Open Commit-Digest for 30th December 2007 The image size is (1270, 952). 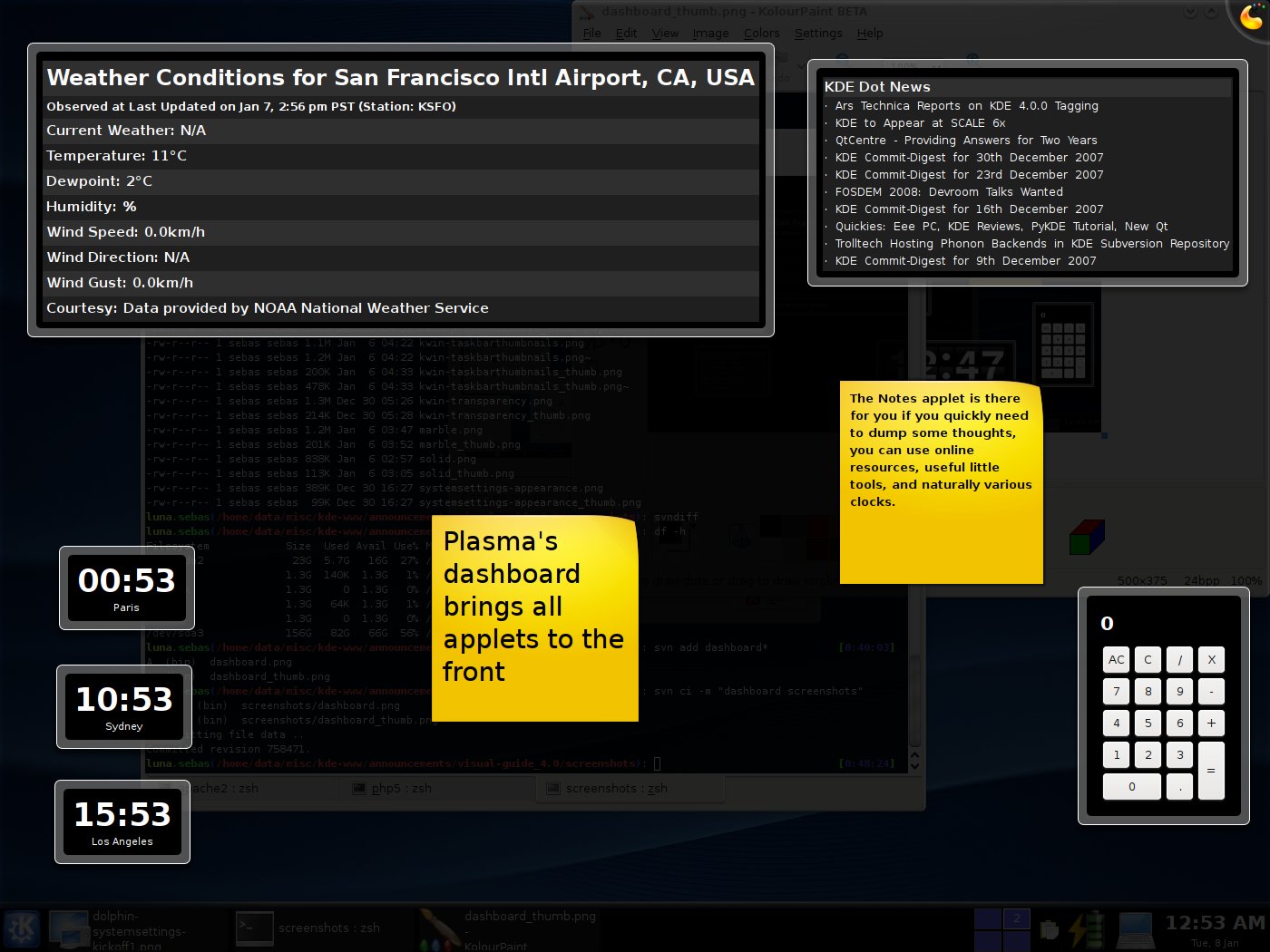click(970, 158)
